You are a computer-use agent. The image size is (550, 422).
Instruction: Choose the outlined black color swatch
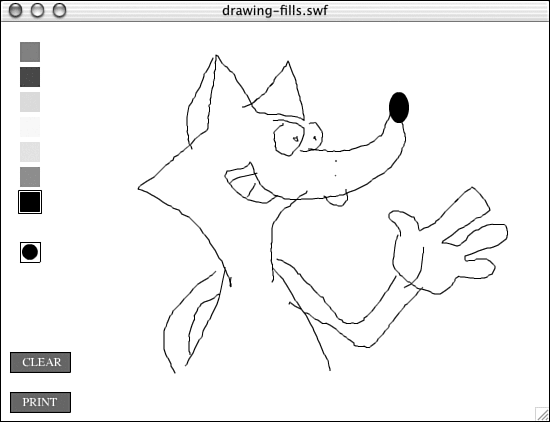(x=30, y=202)
